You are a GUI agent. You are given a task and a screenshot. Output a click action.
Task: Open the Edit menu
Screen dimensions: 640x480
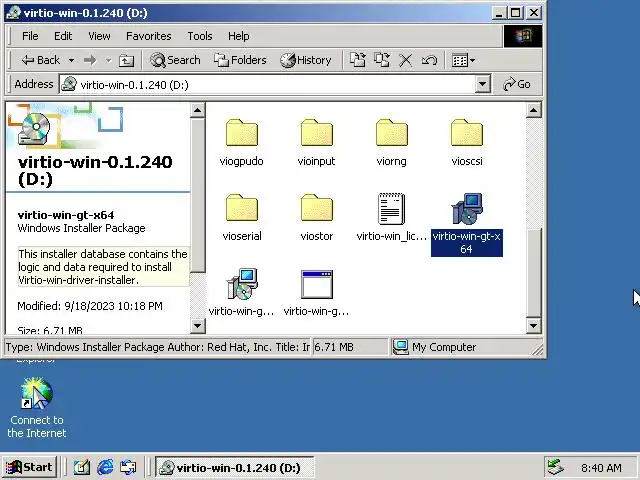[63, 36]
